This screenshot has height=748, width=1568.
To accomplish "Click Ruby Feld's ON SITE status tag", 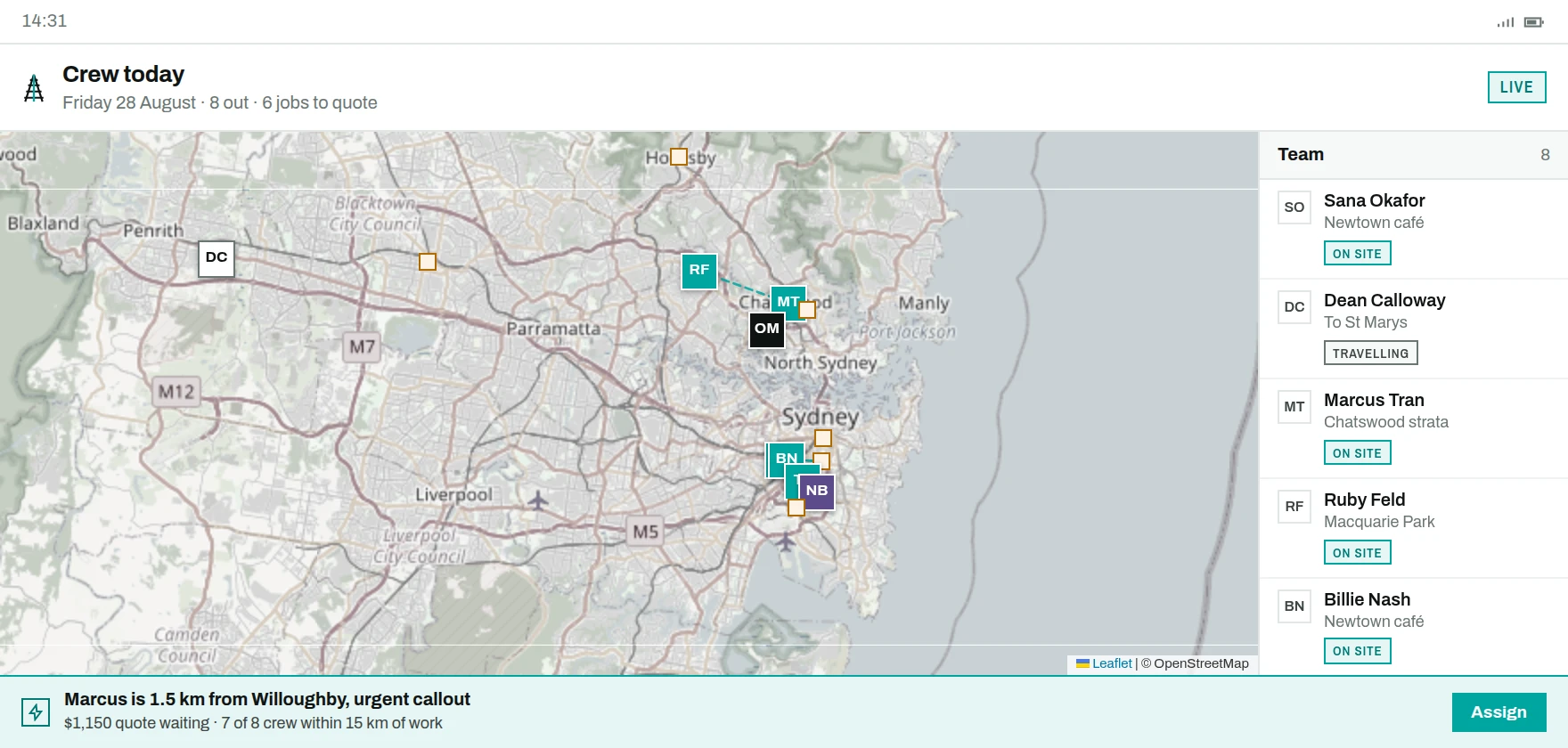I will tap(1357, 553).
